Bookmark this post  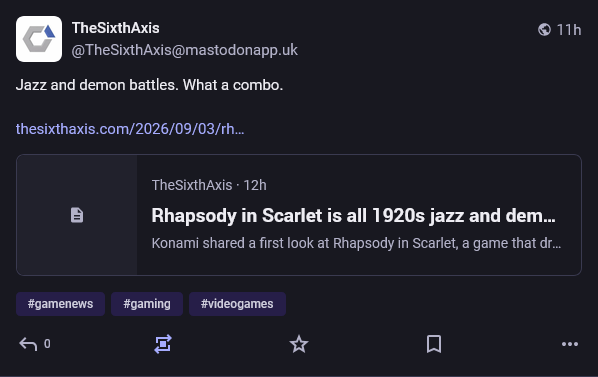pos(434,344)
